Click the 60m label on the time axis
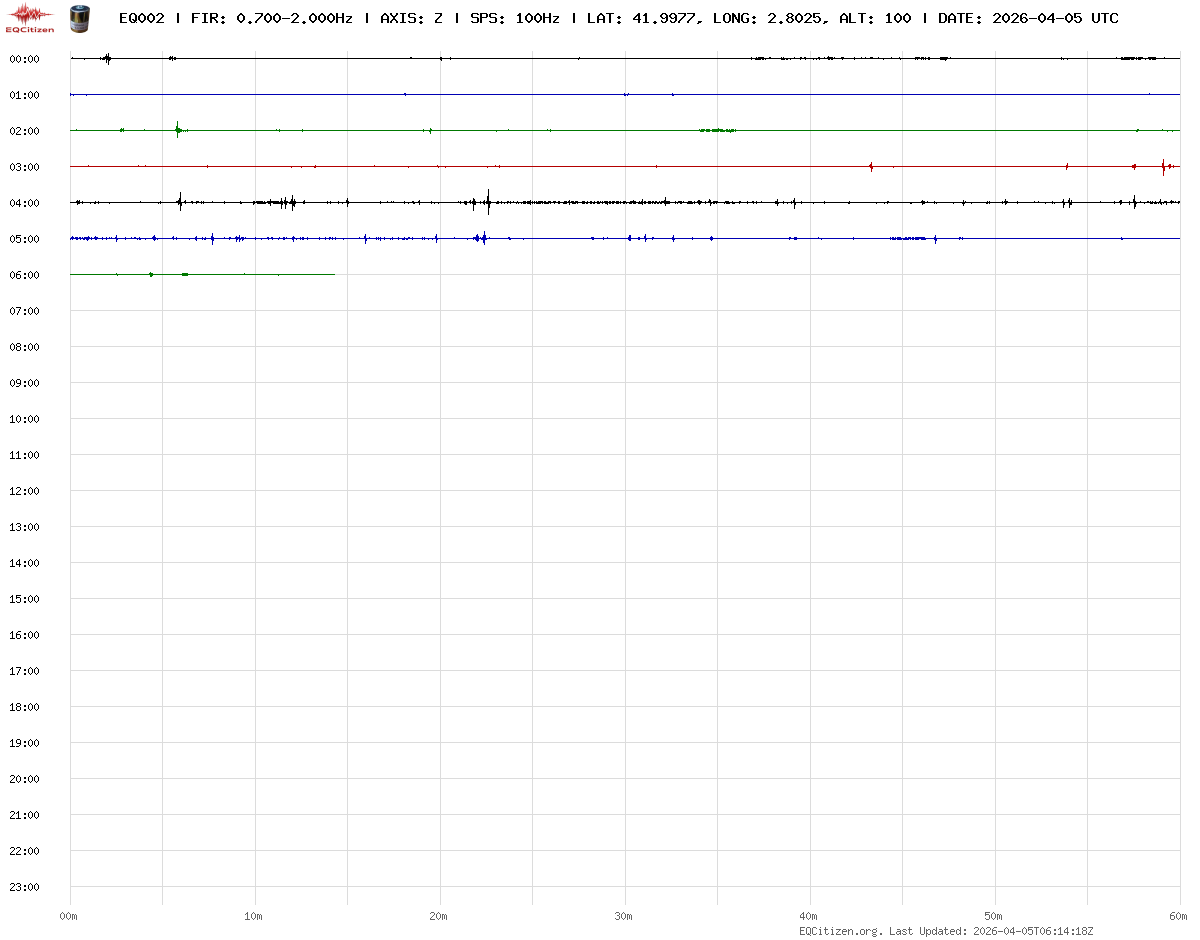1200x940 pixels. (x=1179, y=916)
